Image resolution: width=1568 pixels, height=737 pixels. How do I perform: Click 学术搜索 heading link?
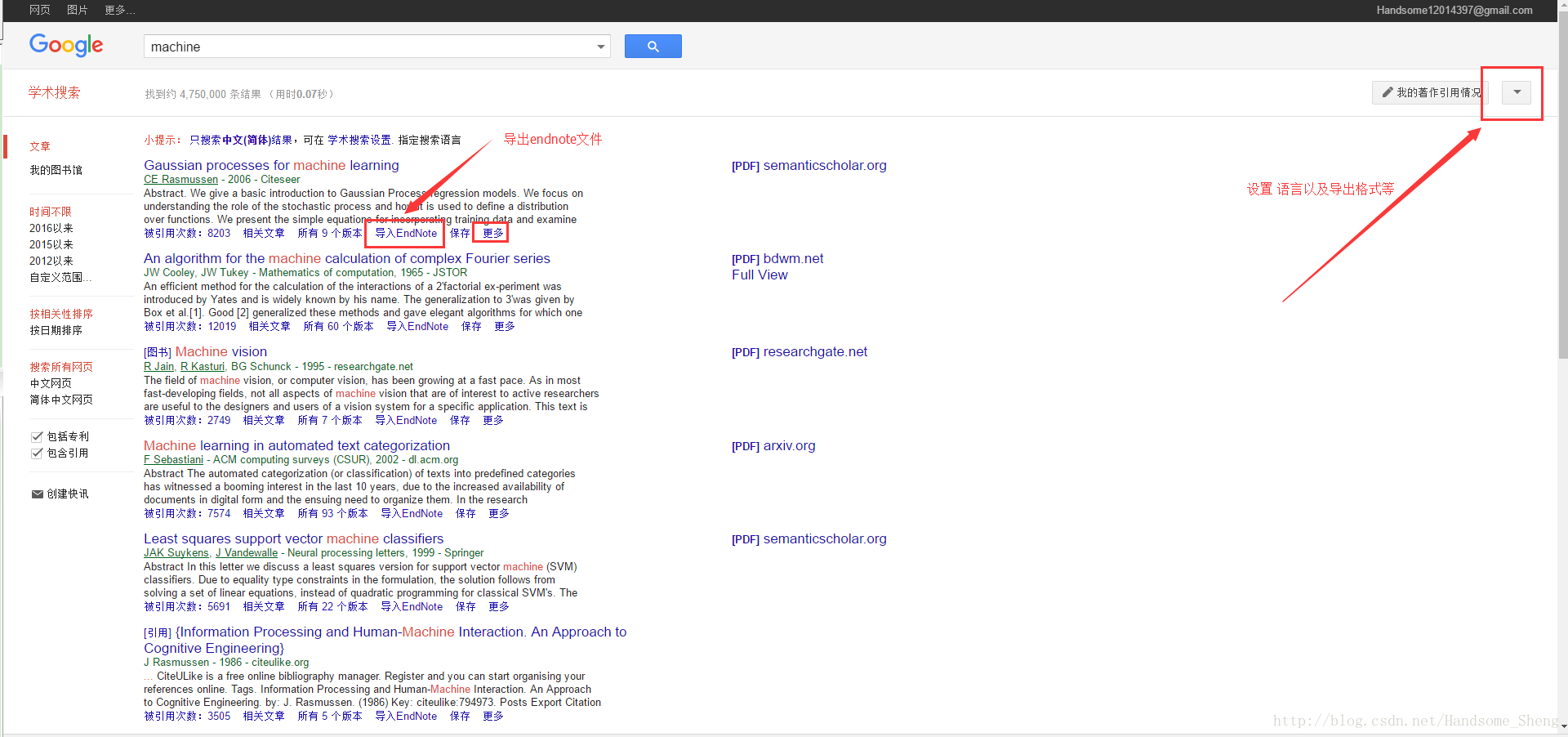(55, 92)
